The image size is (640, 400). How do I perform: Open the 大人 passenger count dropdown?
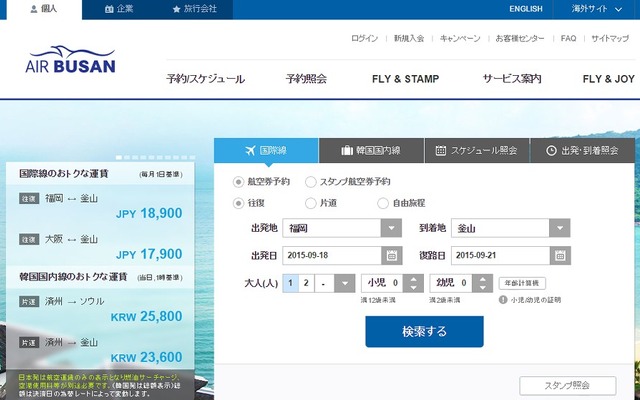click(344, 283)
